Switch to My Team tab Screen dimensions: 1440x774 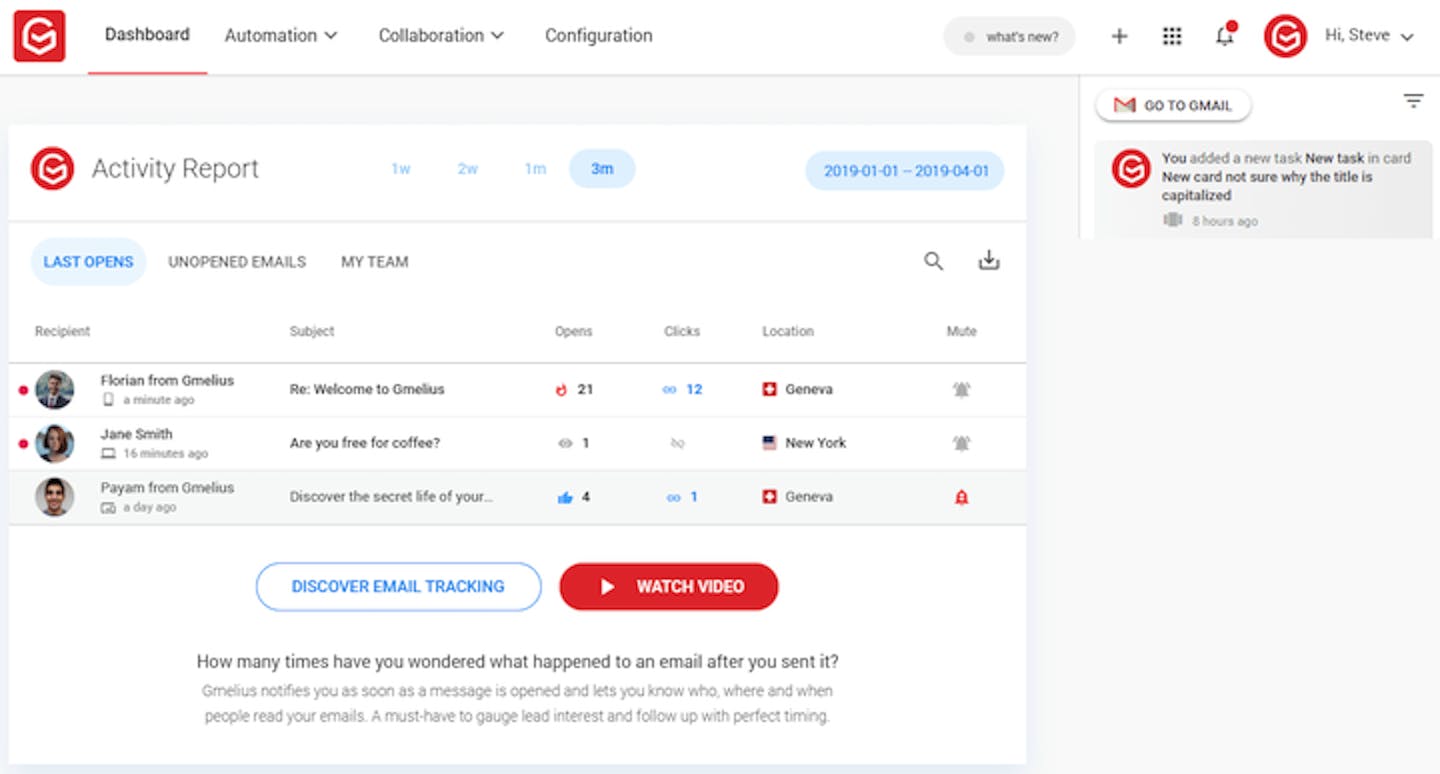(x=375, y=262)
